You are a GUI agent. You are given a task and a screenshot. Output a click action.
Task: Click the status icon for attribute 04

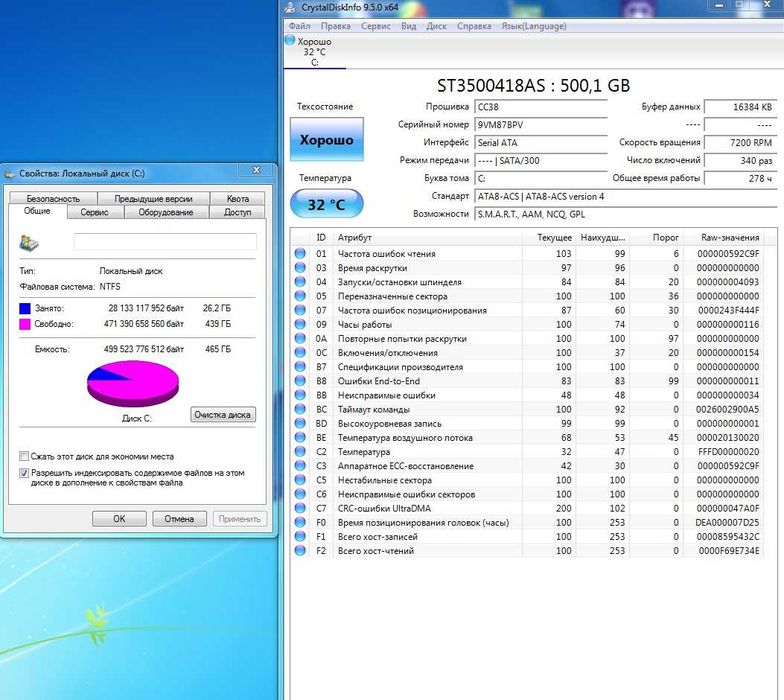[x=300, y=282]
